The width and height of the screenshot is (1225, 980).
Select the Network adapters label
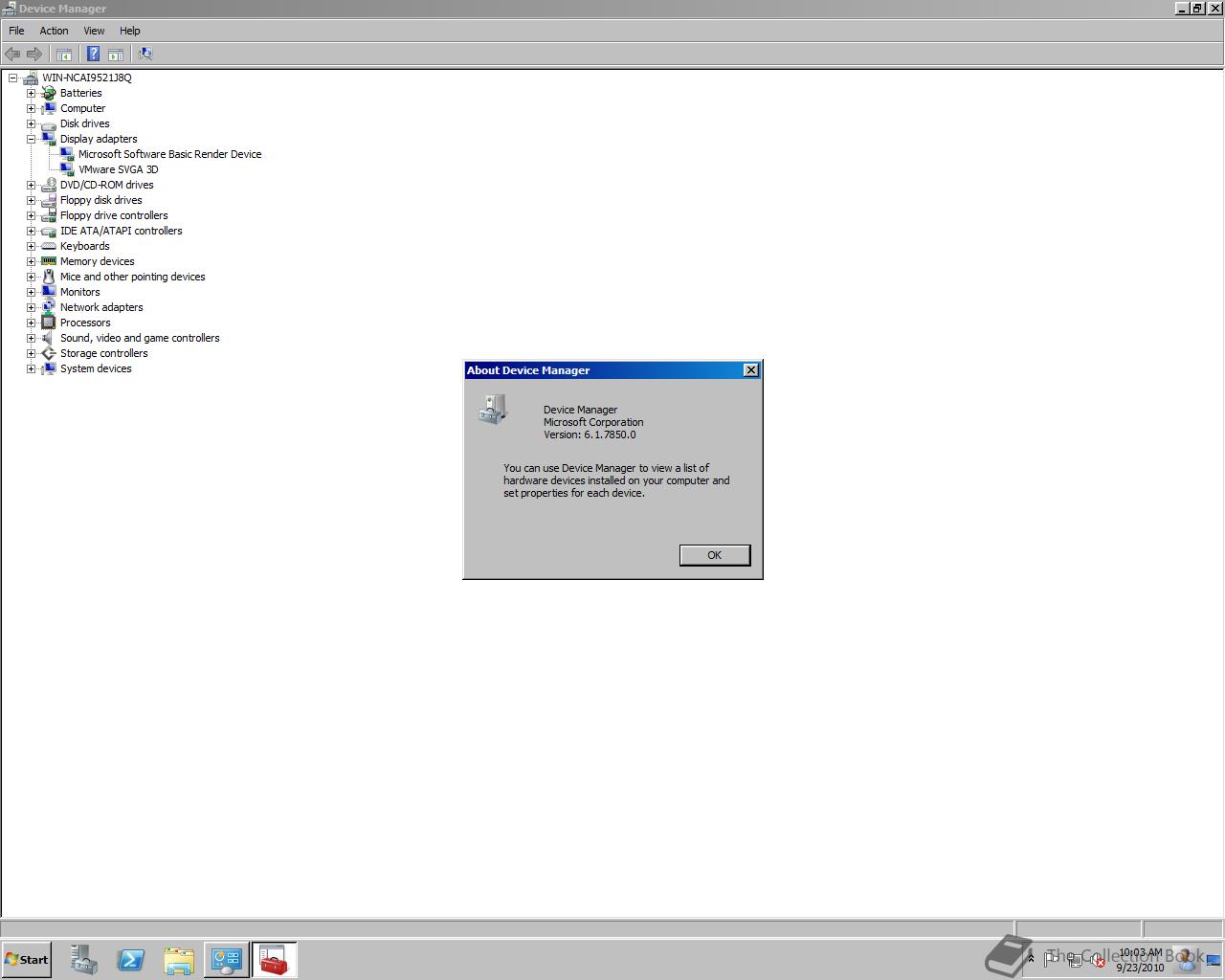point(101,307)
